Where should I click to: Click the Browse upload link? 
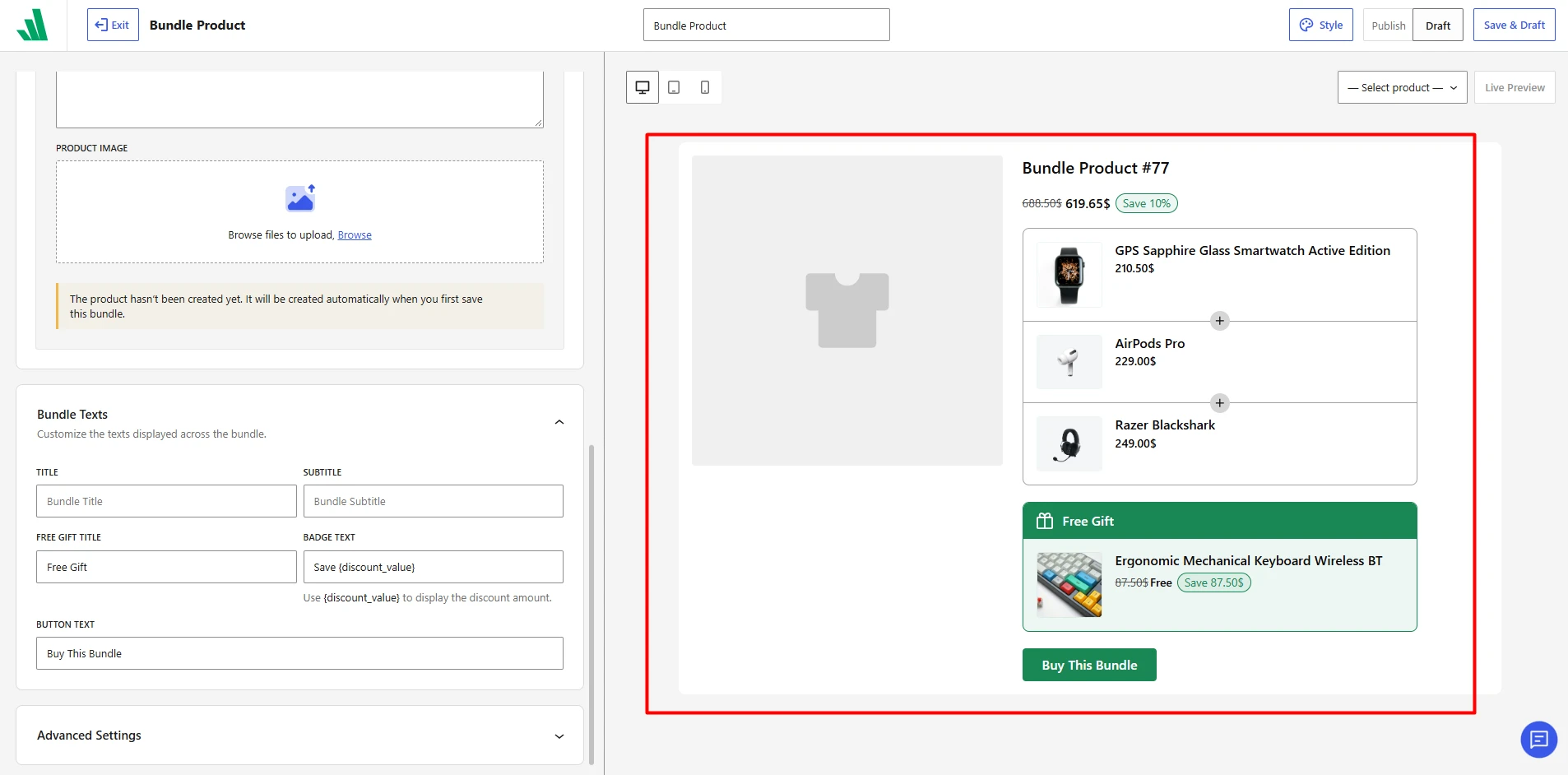(355, 235)
